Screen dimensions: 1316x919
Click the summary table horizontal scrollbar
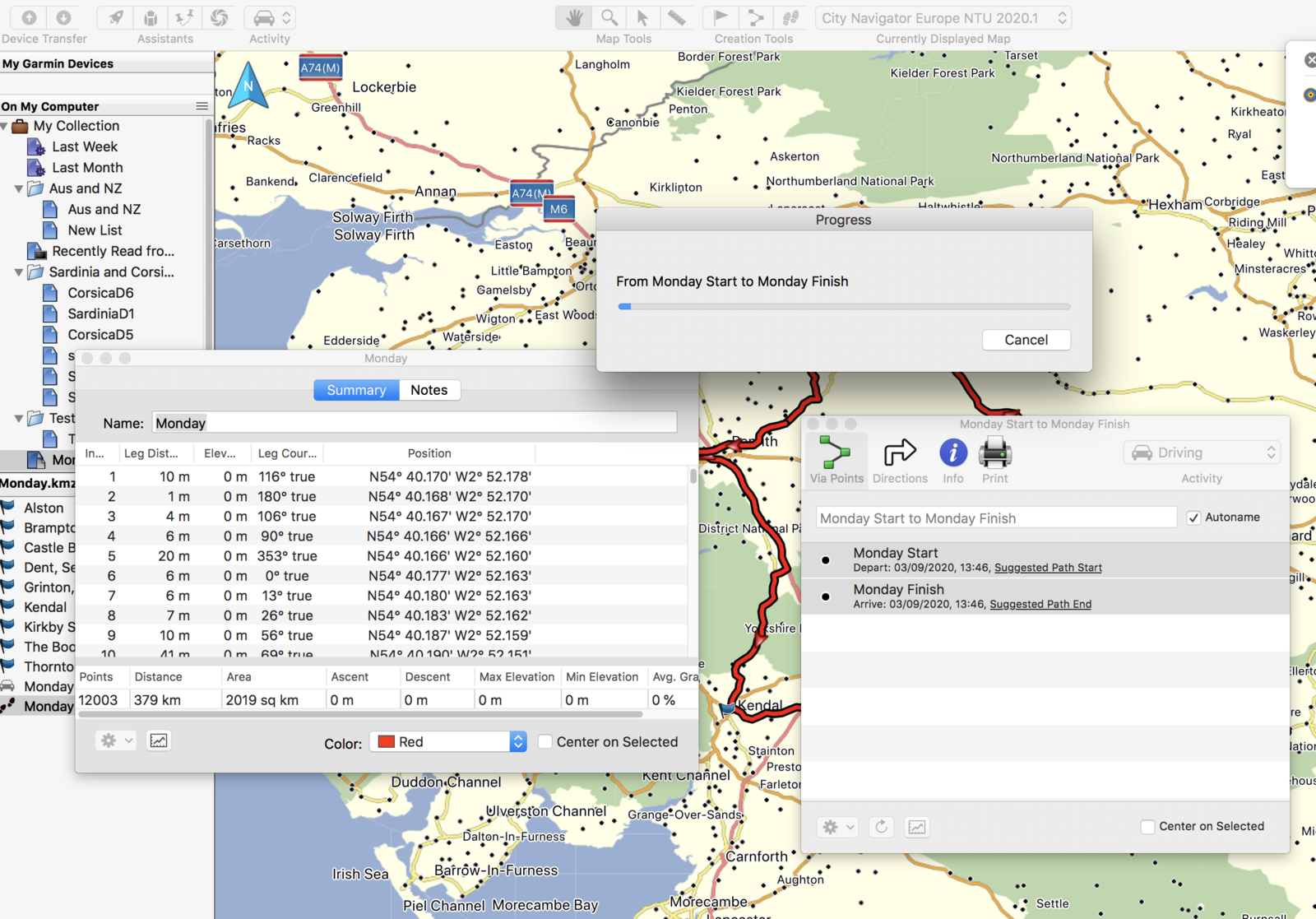(360, 714)
